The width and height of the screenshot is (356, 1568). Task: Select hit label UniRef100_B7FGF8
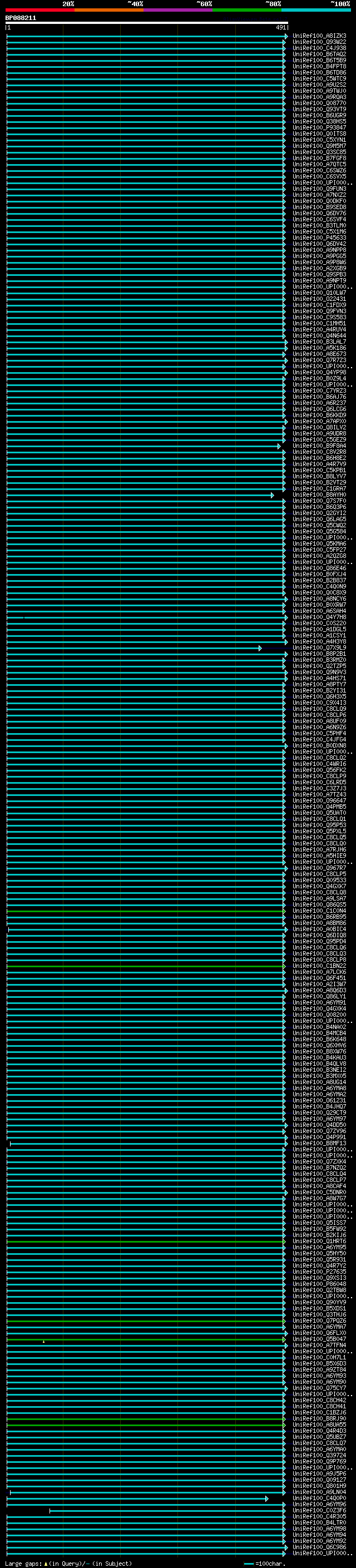319,159
